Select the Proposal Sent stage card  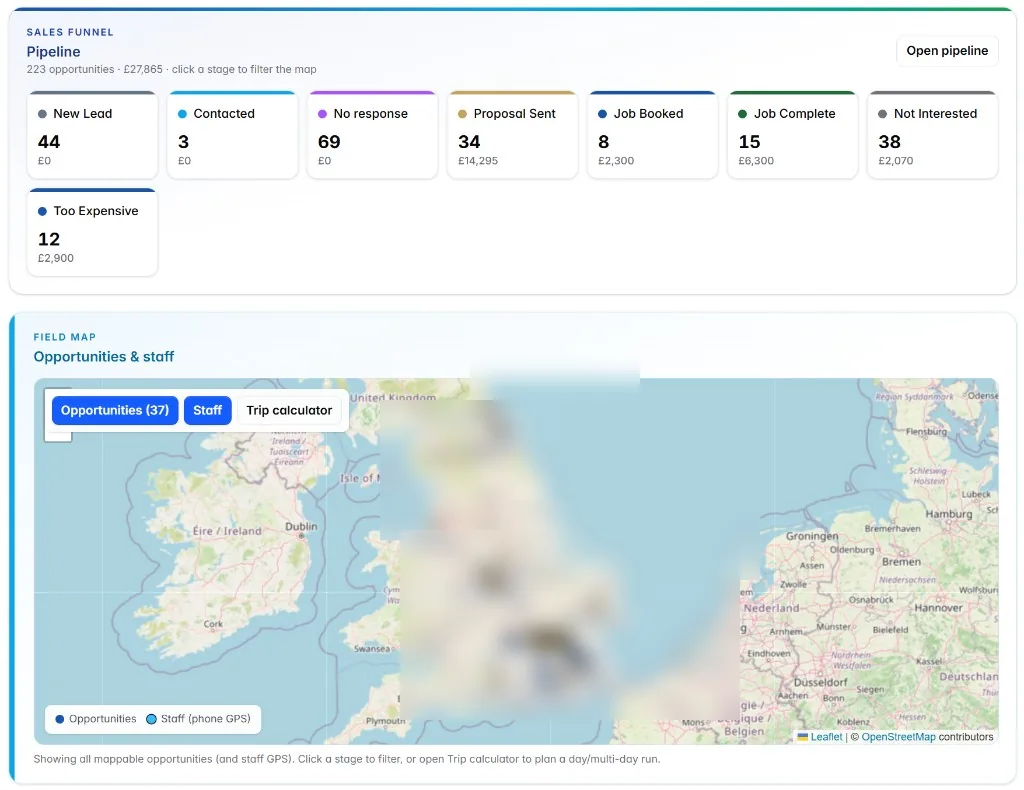(x=513, y=135)
